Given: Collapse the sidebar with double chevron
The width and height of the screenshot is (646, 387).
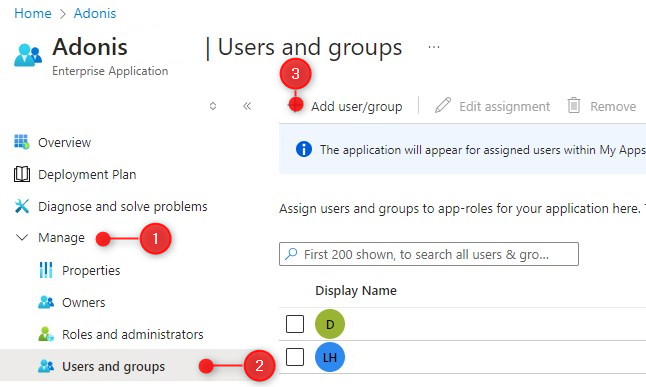Looking at the screenshot, I should (247, 106).
